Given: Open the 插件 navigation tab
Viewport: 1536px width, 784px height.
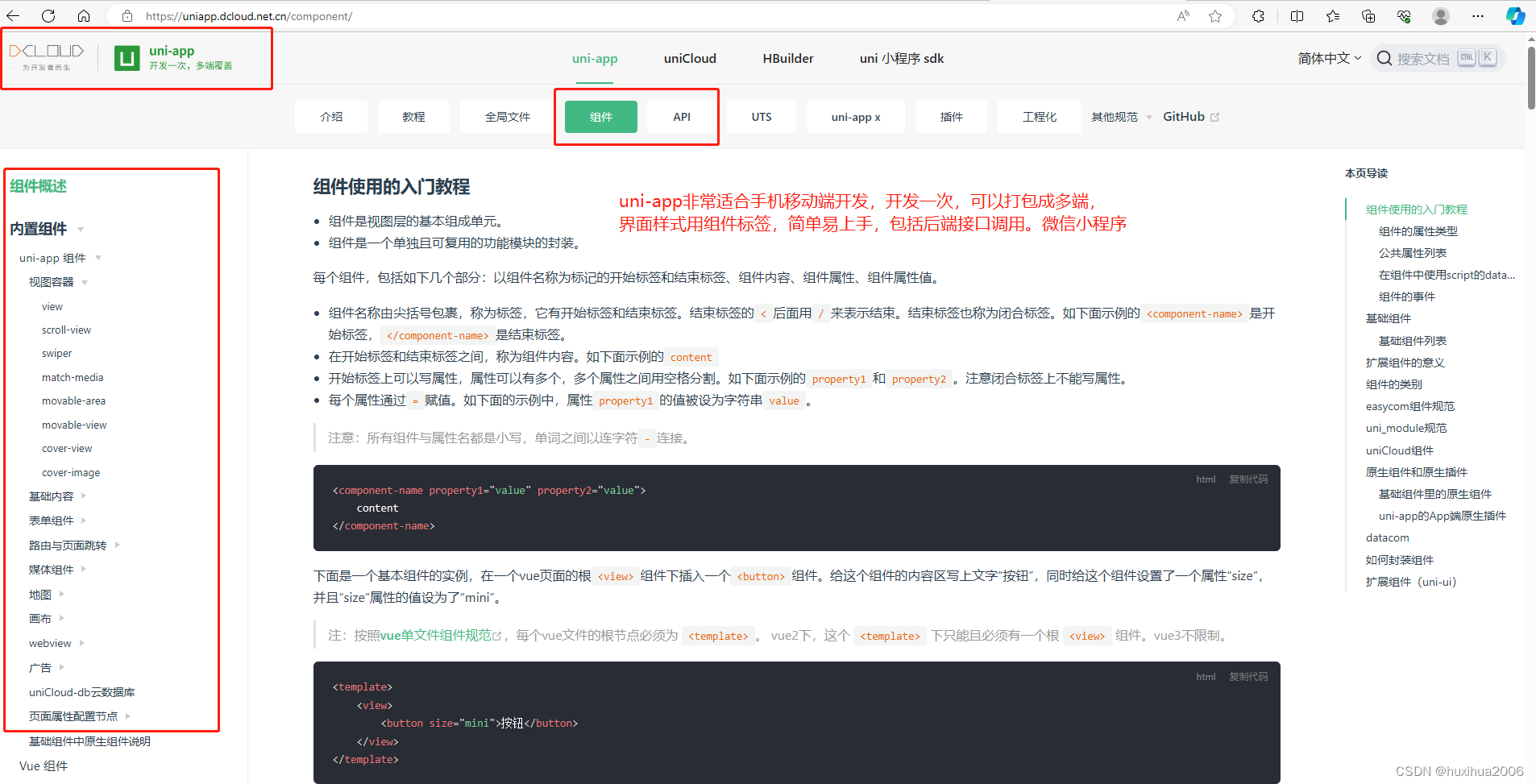Looking at the screenshot, I should point(952,117).
